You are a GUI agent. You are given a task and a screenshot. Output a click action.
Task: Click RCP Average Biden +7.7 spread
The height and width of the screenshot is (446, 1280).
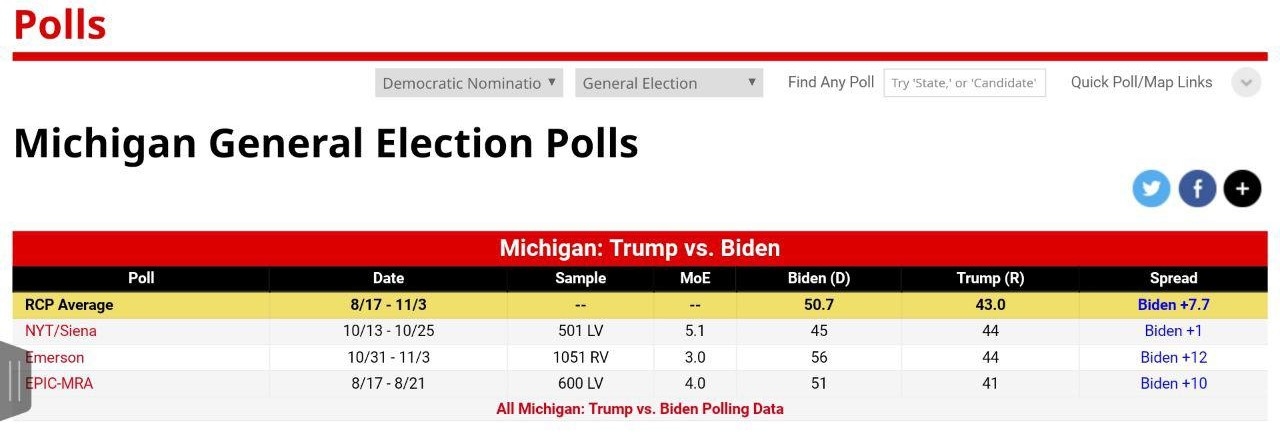1173,305
